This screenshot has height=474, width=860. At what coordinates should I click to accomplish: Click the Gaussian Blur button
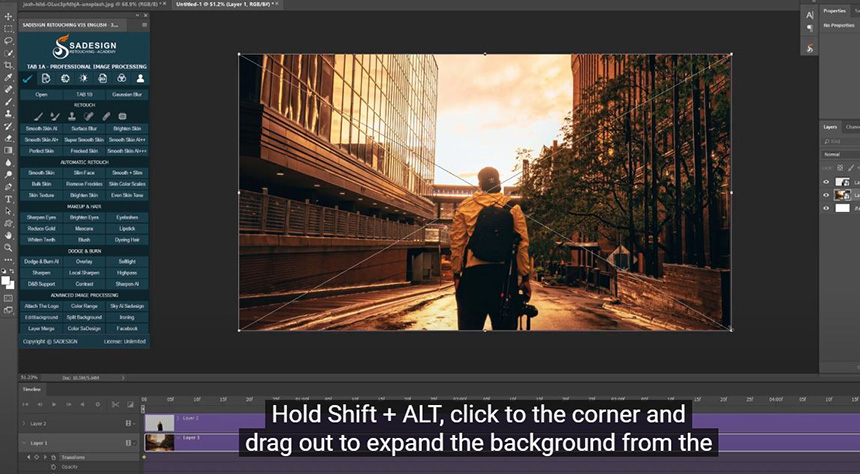click(x=127, y=94)
